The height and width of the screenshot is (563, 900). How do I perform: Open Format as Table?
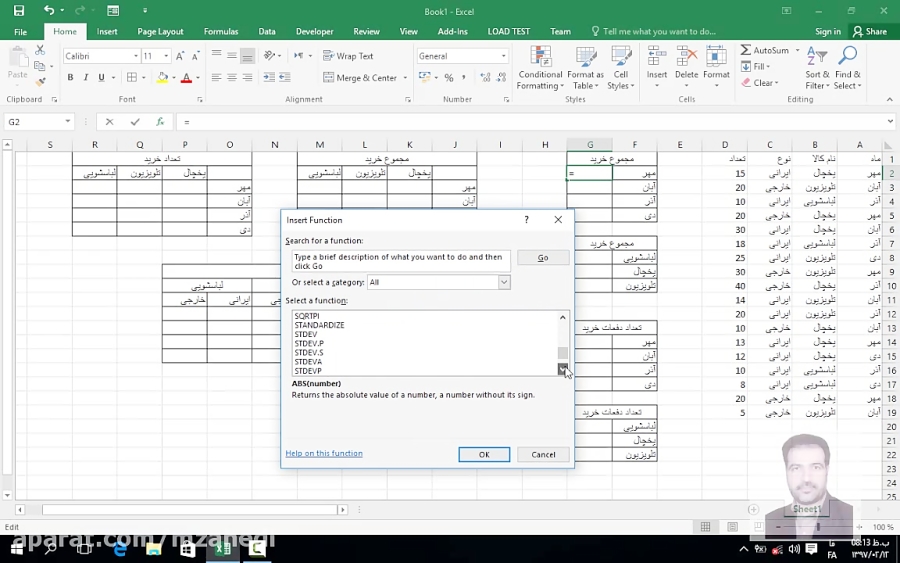click(x=585, y=68)
